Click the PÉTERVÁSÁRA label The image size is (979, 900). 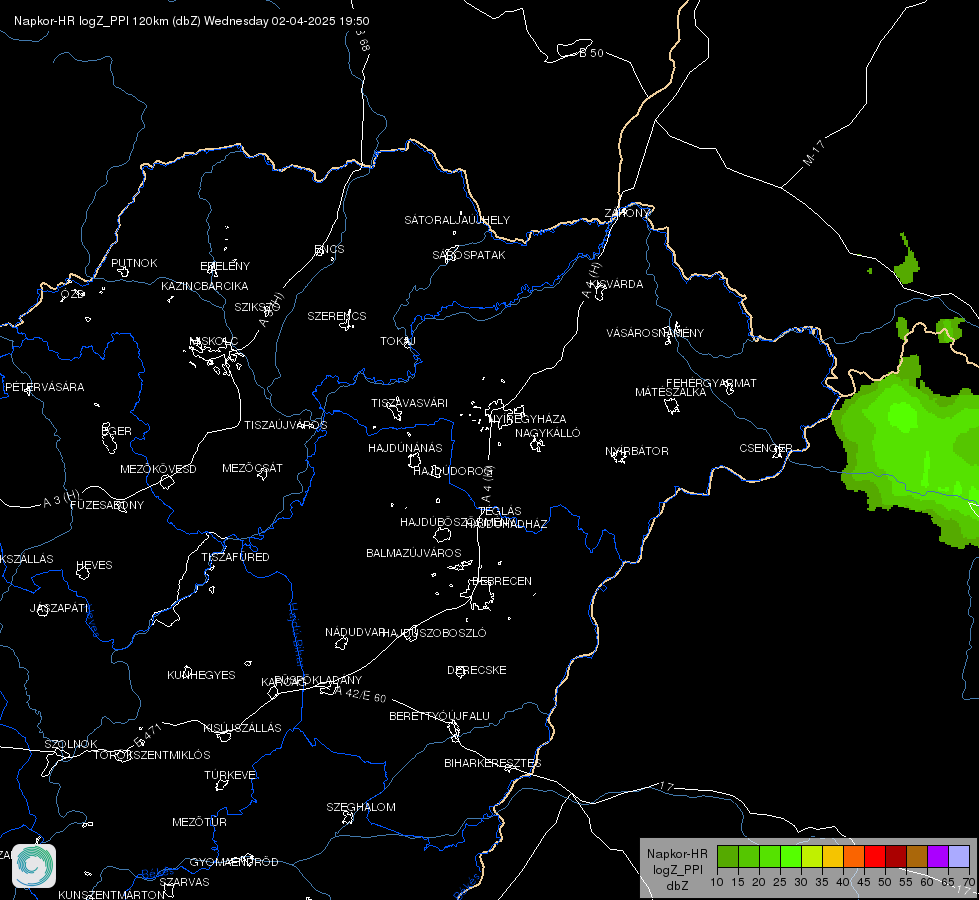(x=44, y=387)
